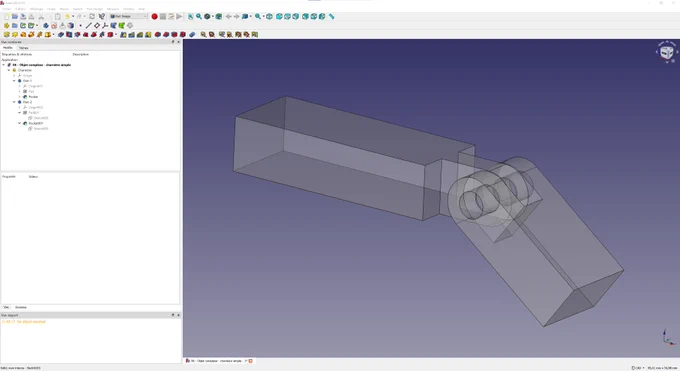This screenshot has width=680, height=371.
Task: Switch to the Tâches tab
Action: 23,48
